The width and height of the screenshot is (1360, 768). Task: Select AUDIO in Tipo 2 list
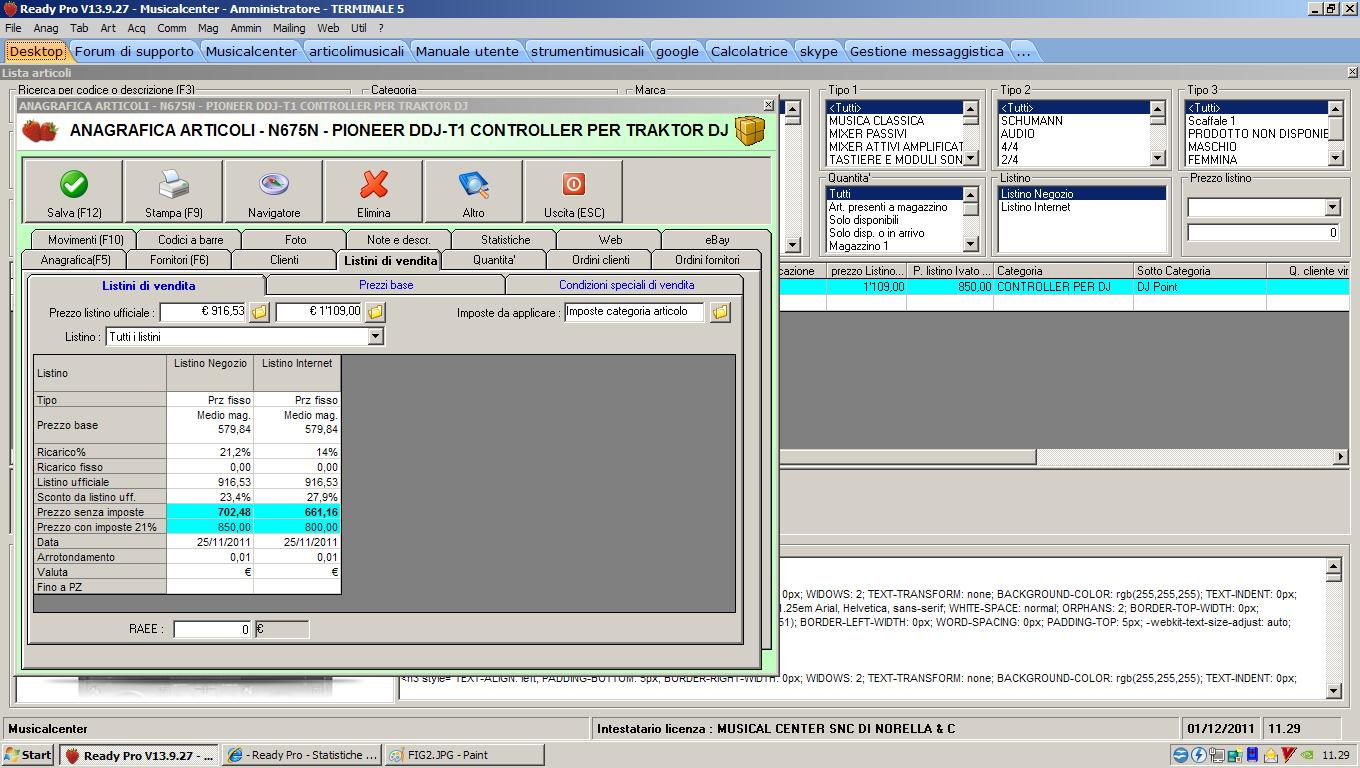pyautogui.click(x=1018, y=134)
